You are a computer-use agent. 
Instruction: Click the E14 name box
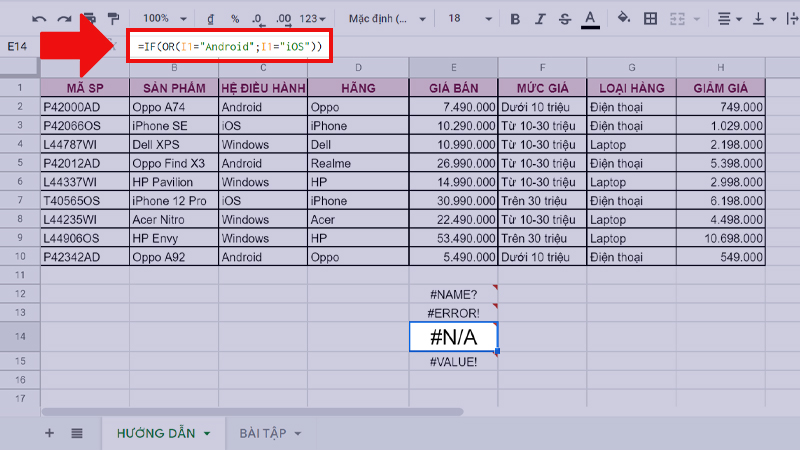click(x=20, y=46)
